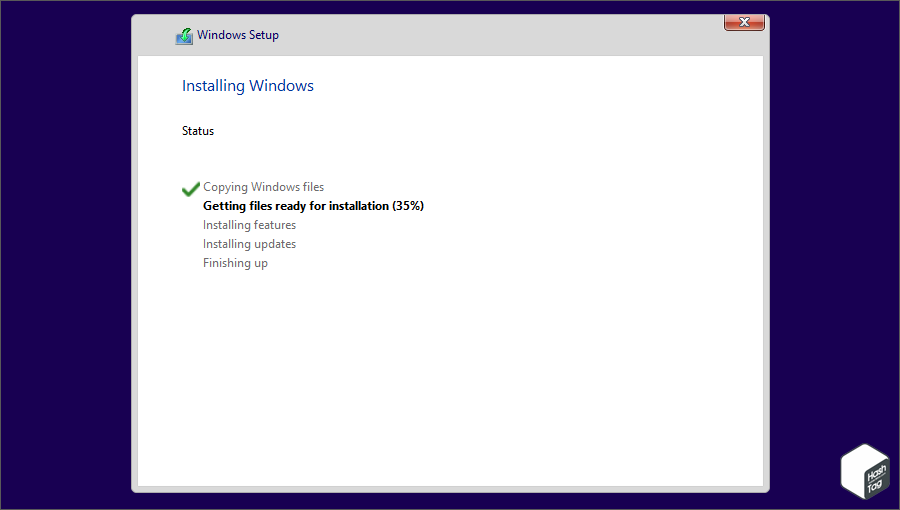Click the 'Finishing up' step
The height and width of the screenshot is (510, 900).
coord(235,263)
